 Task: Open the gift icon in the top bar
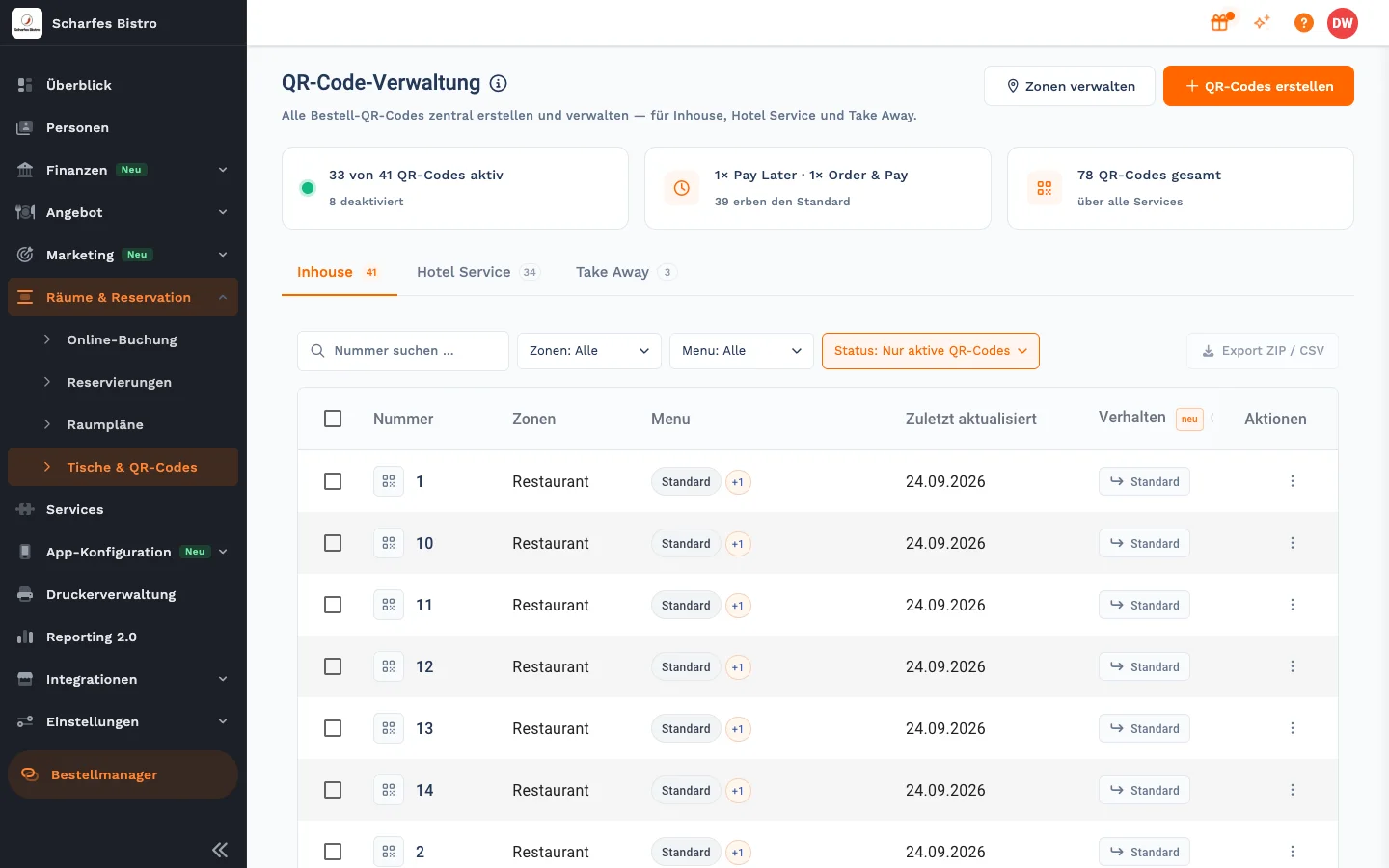click(x=1220, y=22)
